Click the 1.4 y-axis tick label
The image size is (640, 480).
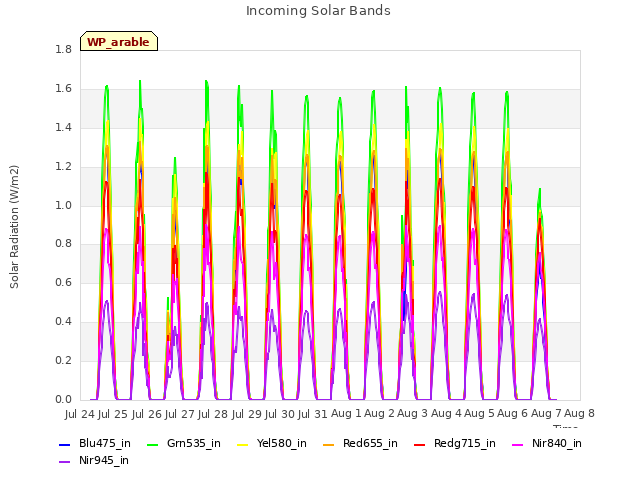[63, 127]
